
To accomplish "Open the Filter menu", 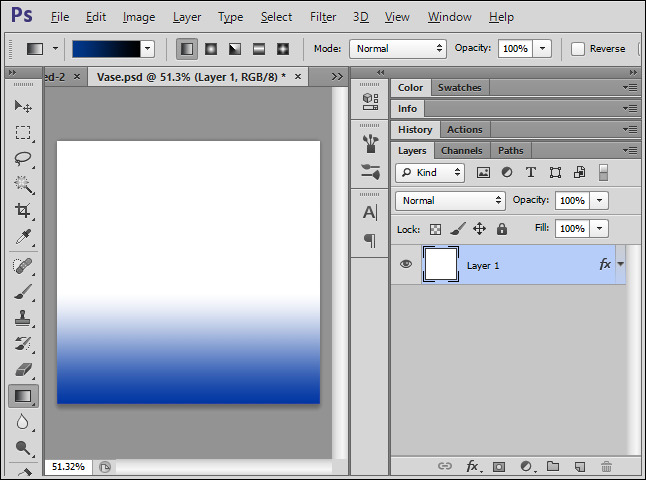I will click(x=323, y=17).
